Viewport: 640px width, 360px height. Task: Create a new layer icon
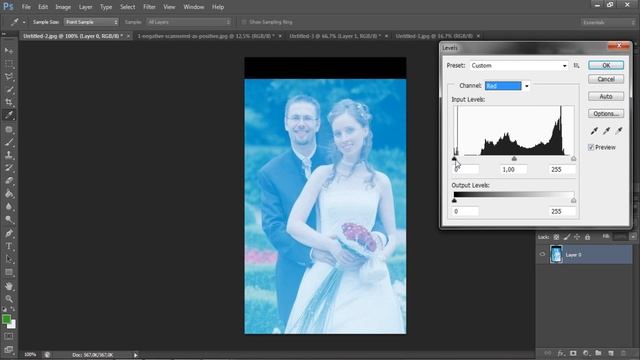tap(611, 353)
